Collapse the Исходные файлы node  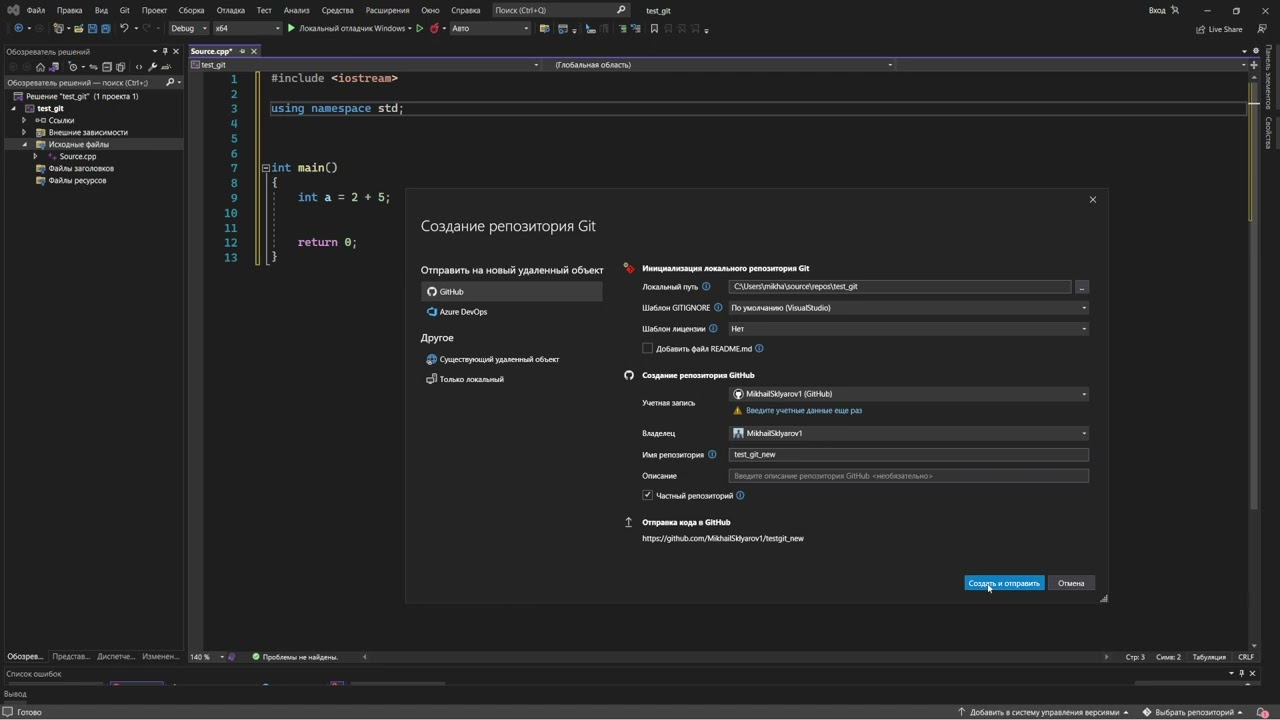(24, 145)
